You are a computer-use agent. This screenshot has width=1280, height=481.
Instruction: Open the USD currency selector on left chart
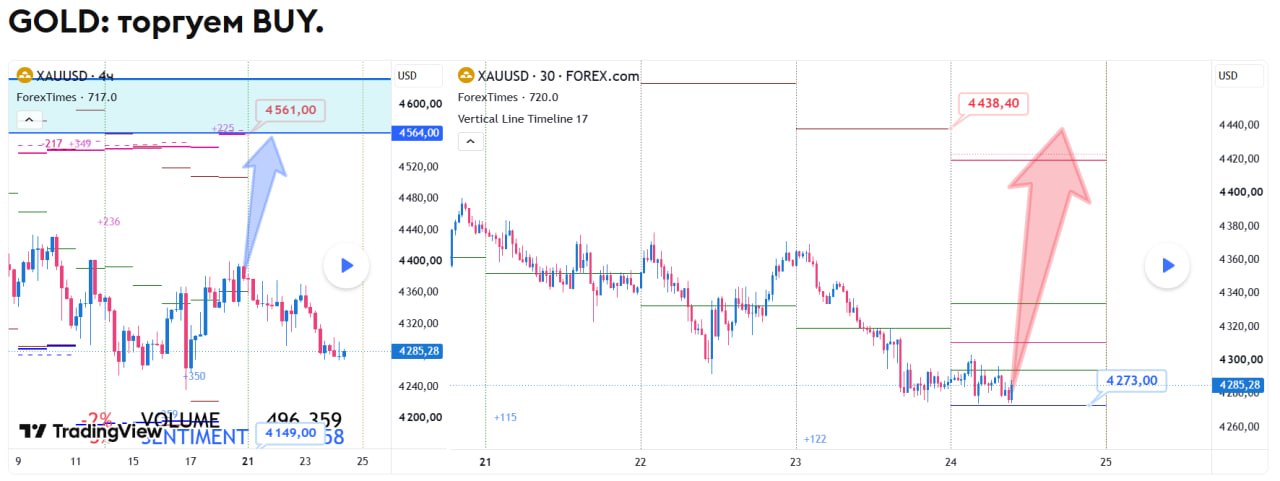pos(407,75)
